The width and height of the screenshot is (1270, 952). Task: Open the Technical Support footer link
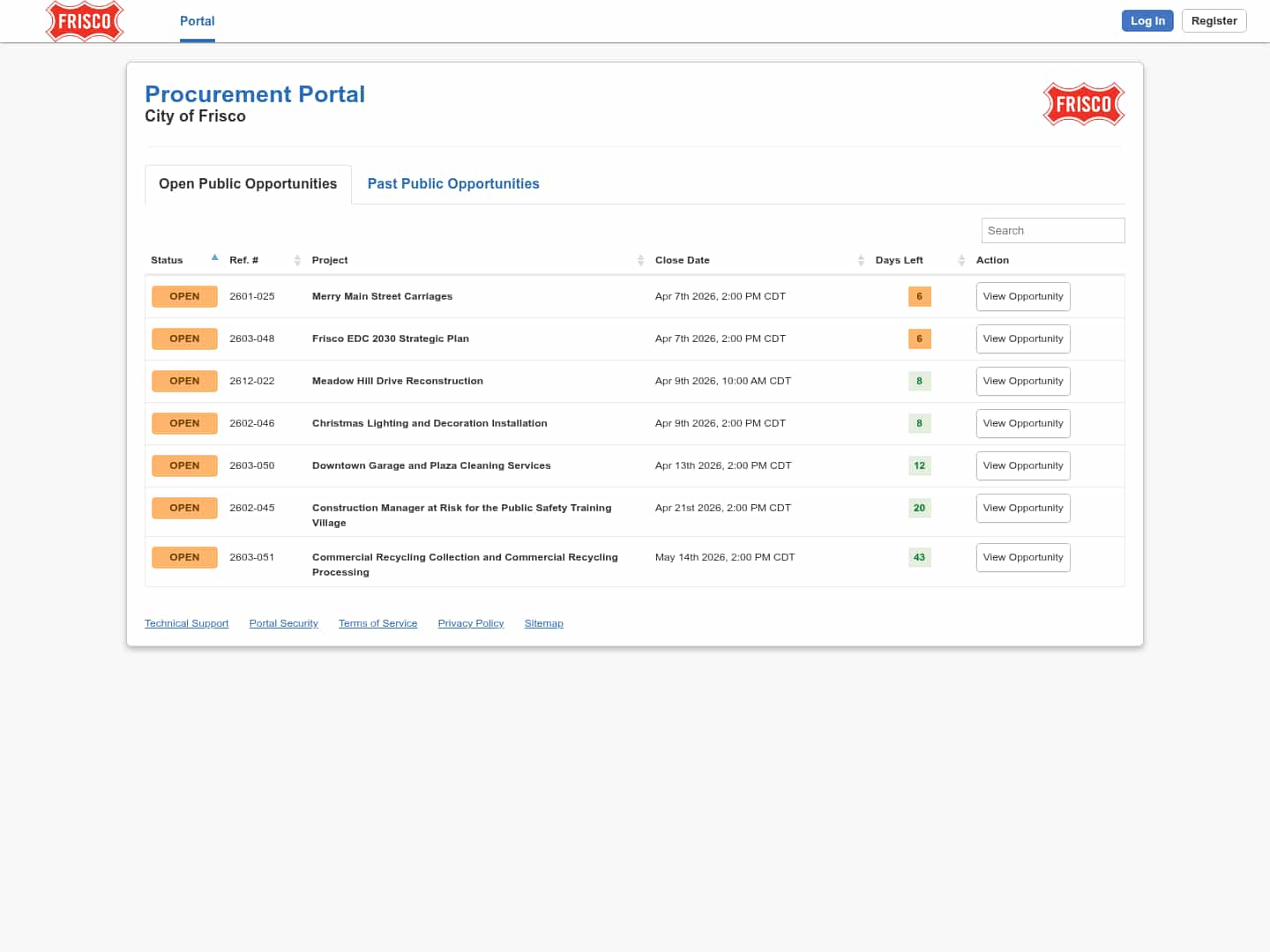[186, 623]
